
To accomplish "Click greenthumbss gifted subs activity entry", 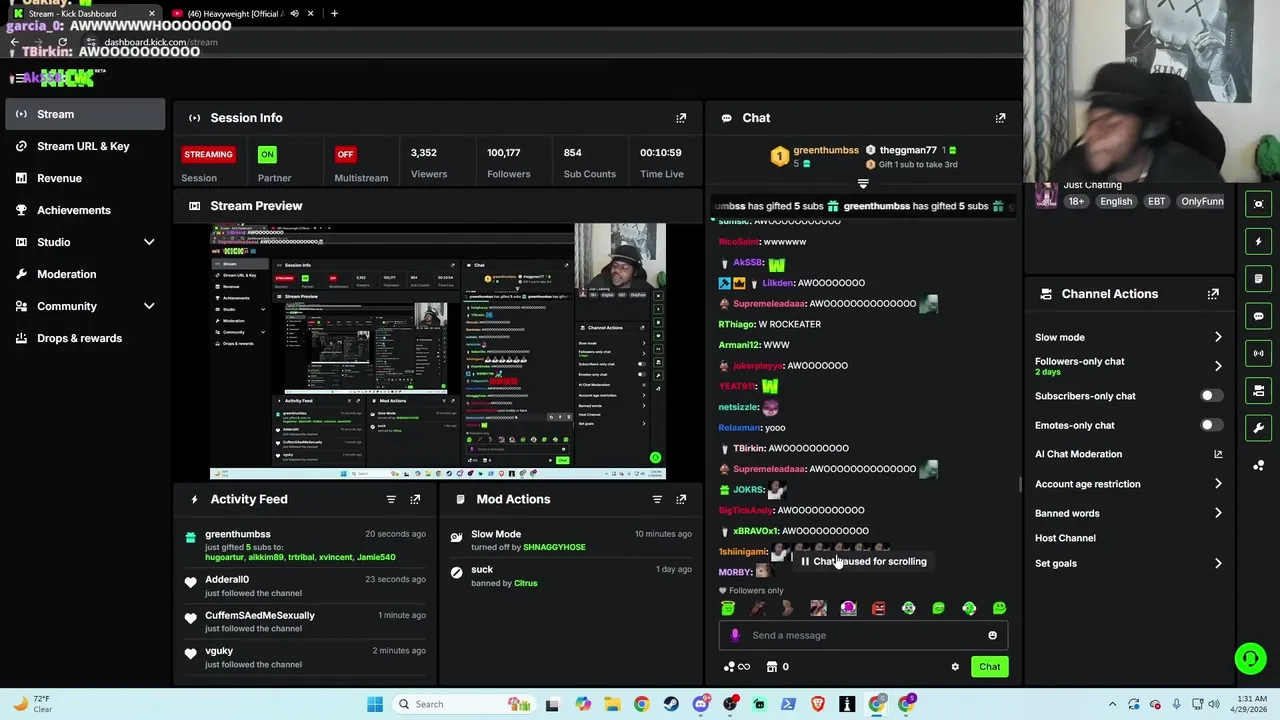I will [304, 545].
